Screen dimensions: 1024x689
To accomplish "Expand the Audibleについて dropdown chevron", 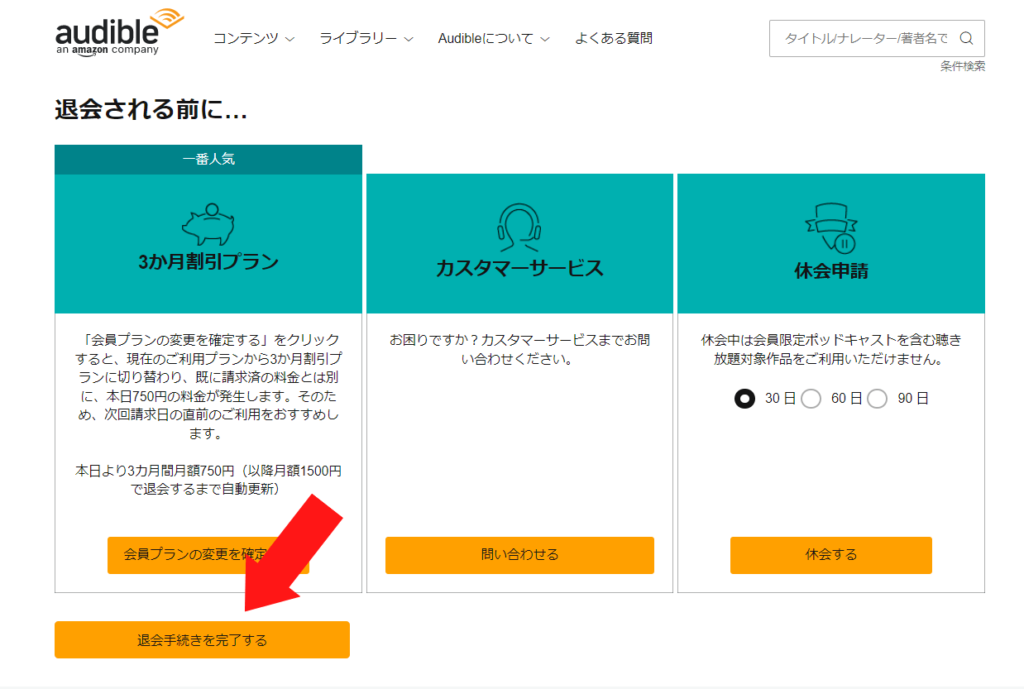I will pos(545,39).
